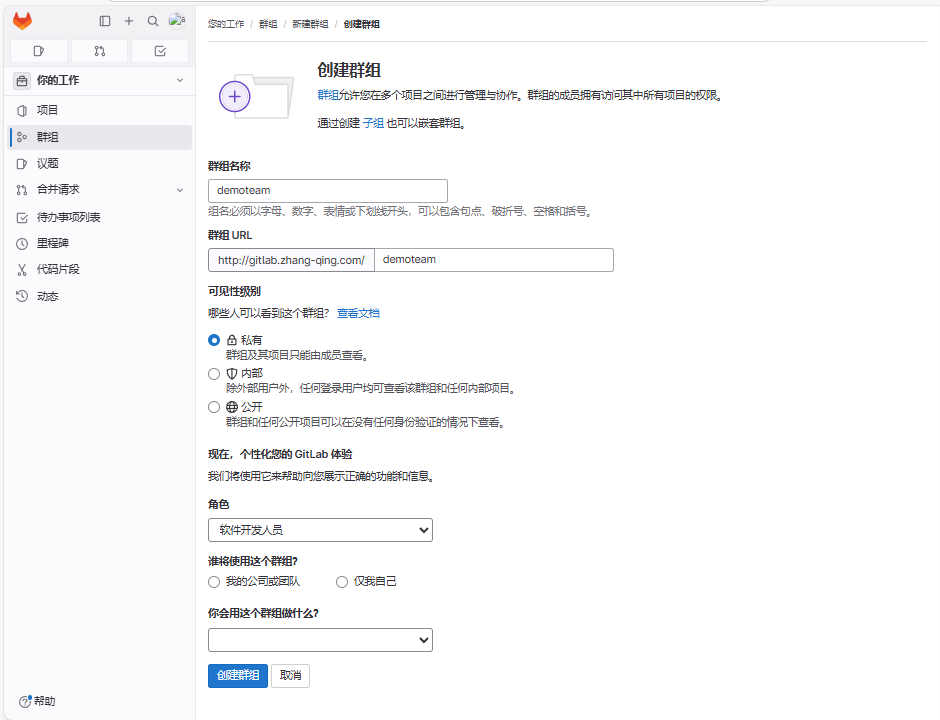Image resolution: width=940 pixels, height=720 pixels.
Task: Choose 我的公司或团队 radio option
Action: click(214, 582)
